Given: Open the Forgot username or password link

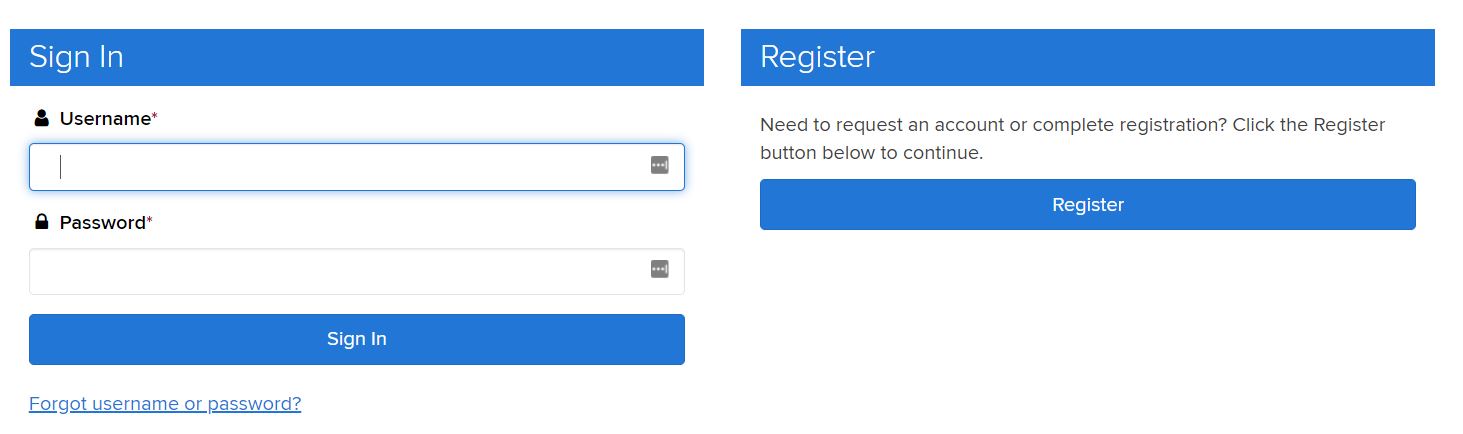Looking at the screenshot, I should point(165,404).
